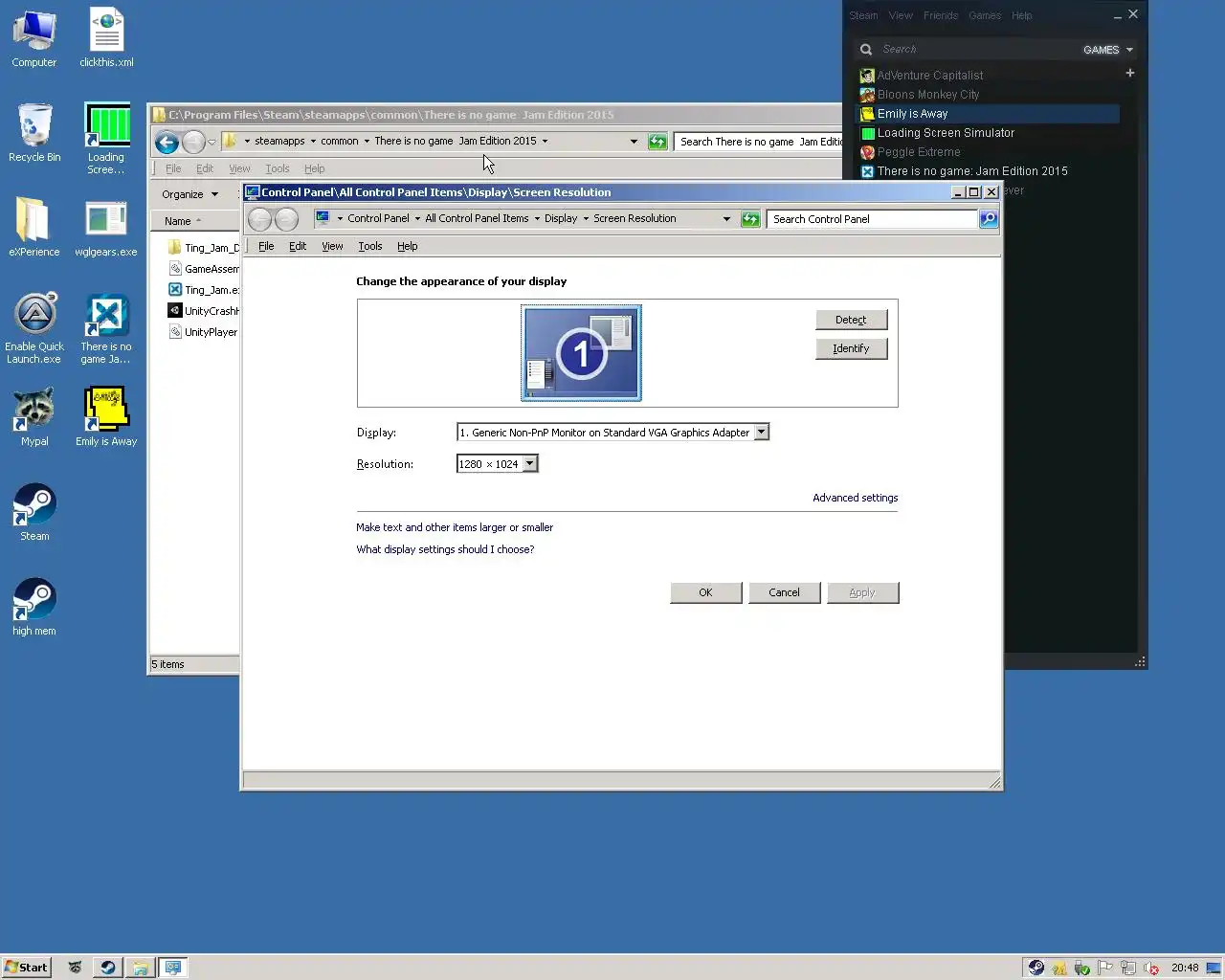The width and height of the screenshot is (1225, 980).
Task: Select Loading Screen Simulator desktop shortcut
Action: [x=106, y=139]
